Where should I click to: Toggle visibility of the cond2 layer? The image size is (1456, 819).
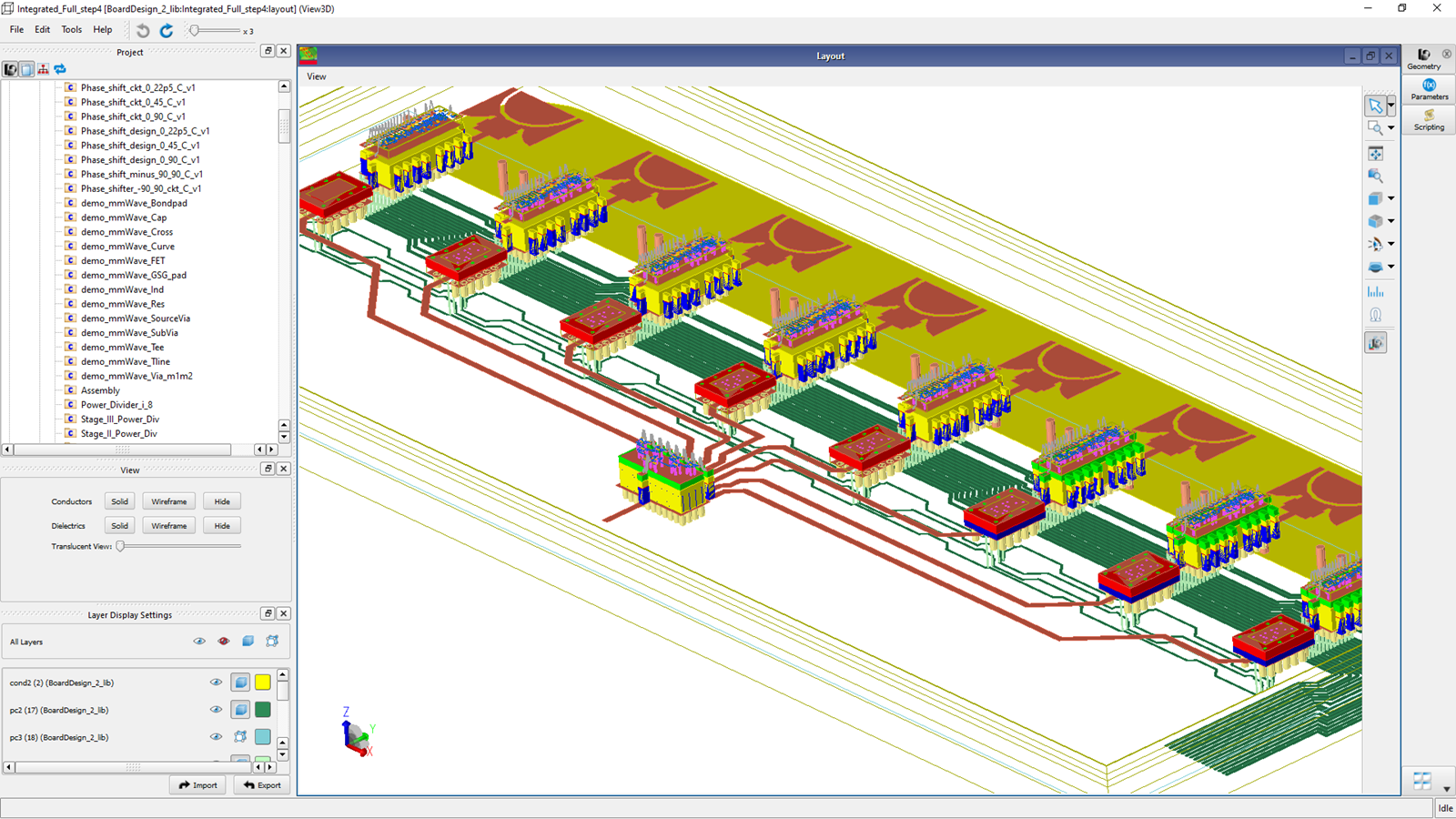tap(216, 682)
